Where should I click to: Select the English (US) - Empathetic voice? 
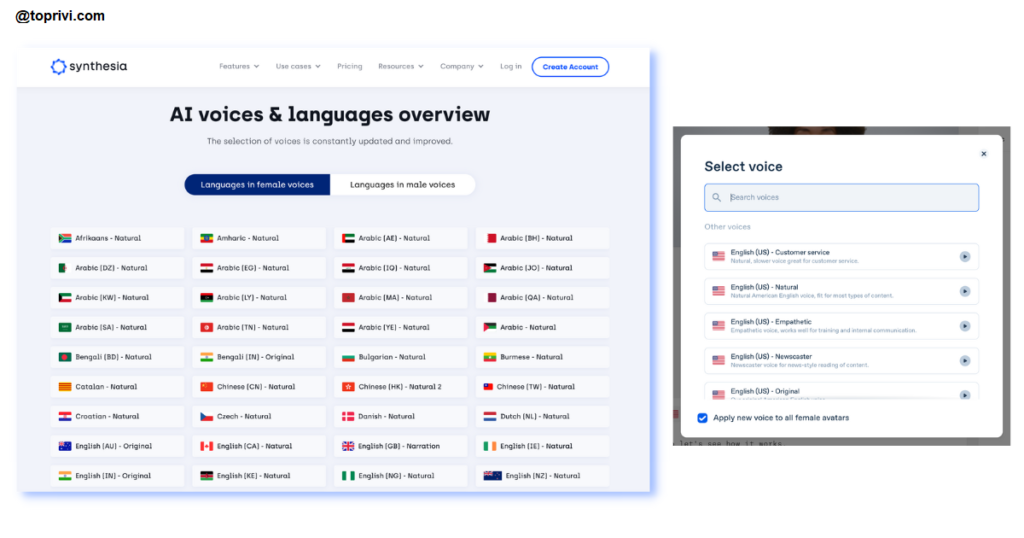[x=841, y=326]
